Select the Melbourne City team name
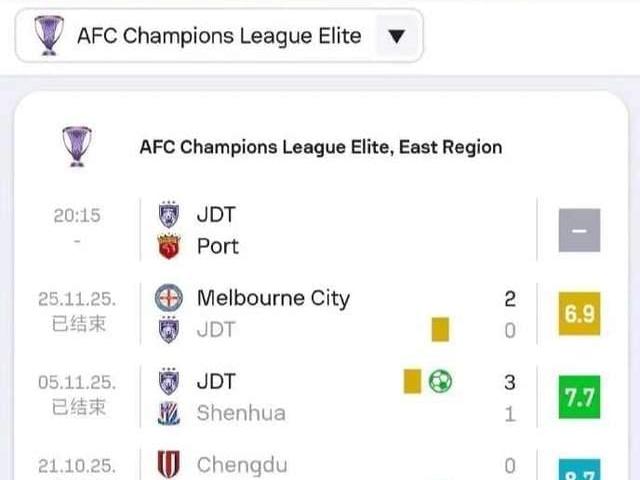This screenshot has height=480, width=640. [x=273, y=298]
